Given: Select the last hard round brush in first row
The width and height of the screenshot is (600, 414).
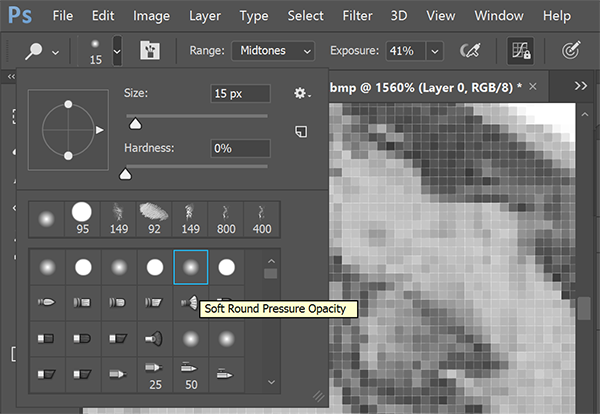Looking at the screenshot, I should tap(227, 267).
